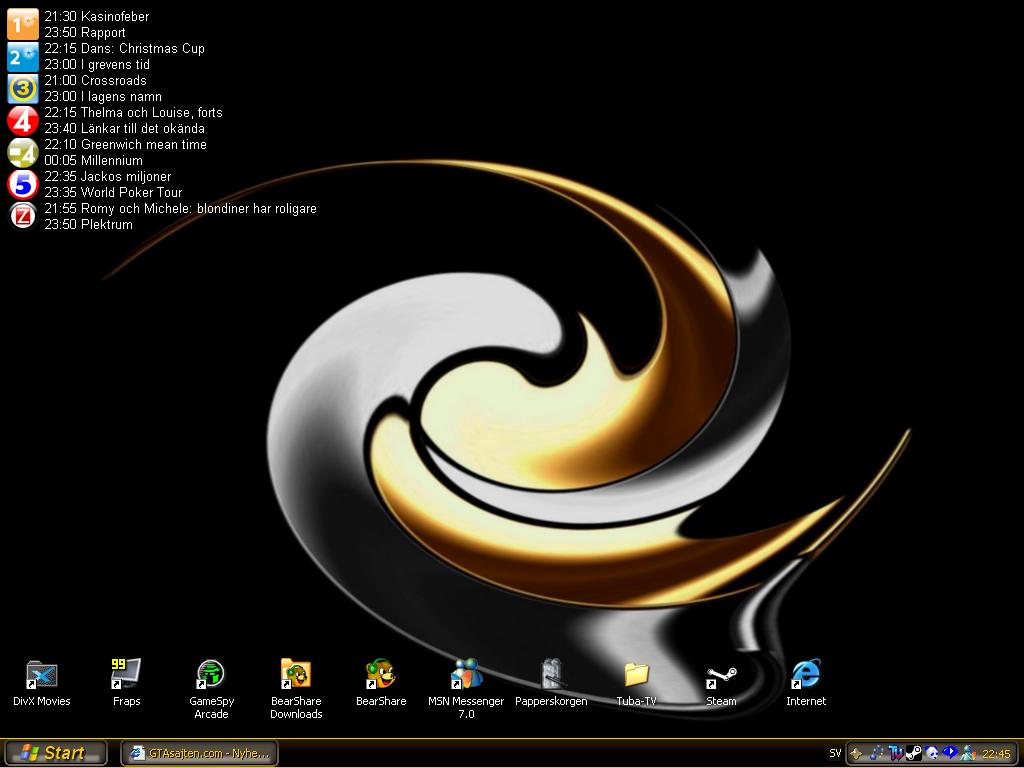Select the MSN Messenger 7.0 icon
This screenshot has width=1024, height=768.
[x=466, y=688]
